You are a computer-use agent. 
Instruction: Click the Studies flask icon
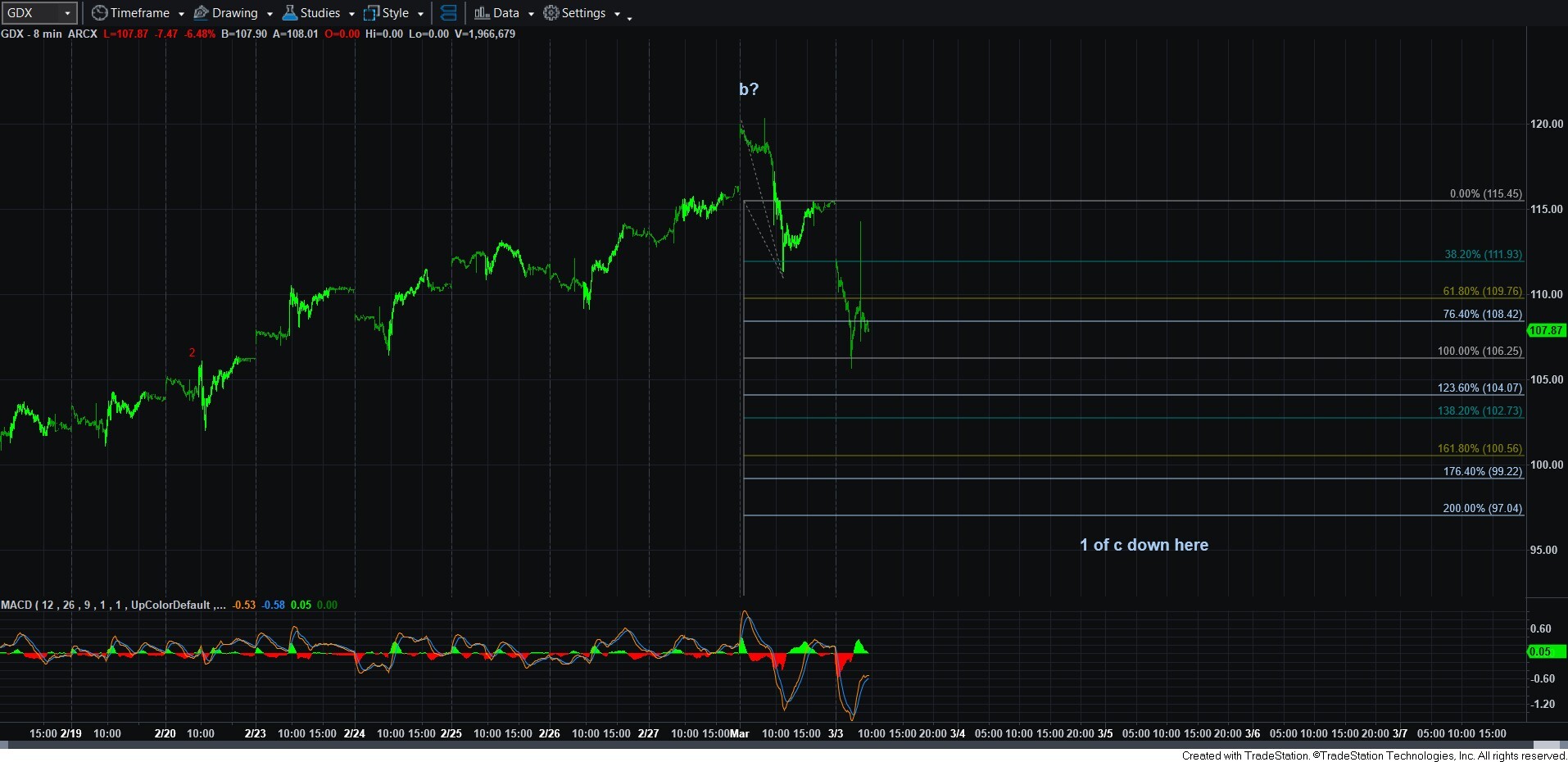290,13
